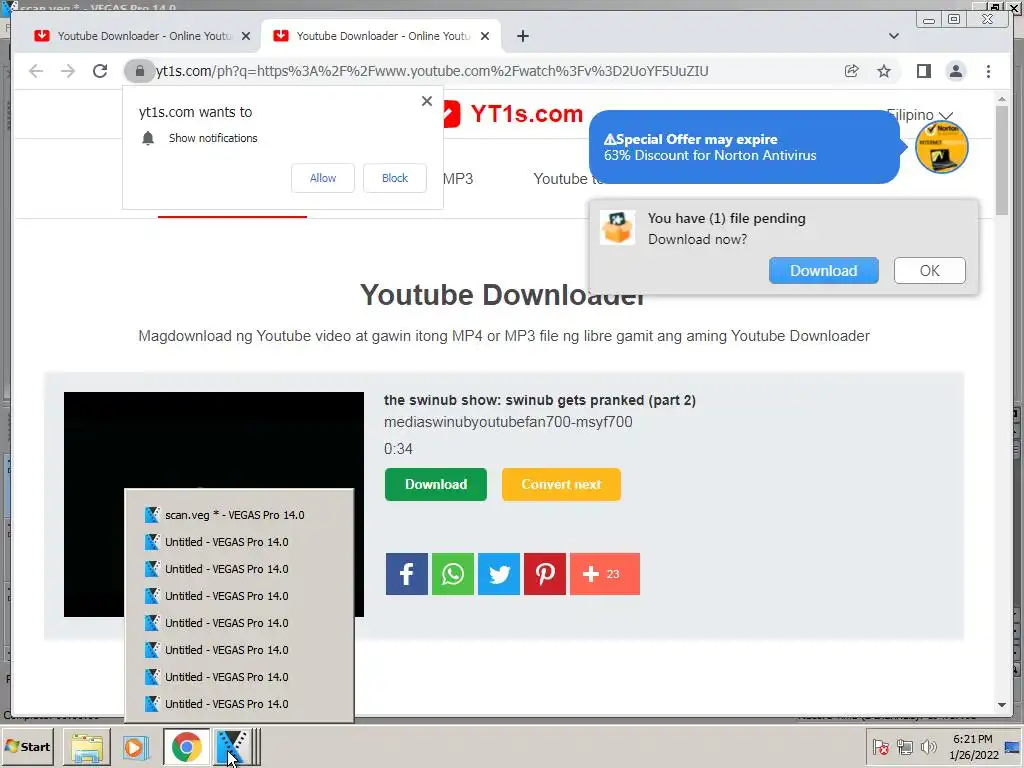Click the page scrollbar up arrow
This screenshot has width=1024, height=768.
[x=1002, y=99]
